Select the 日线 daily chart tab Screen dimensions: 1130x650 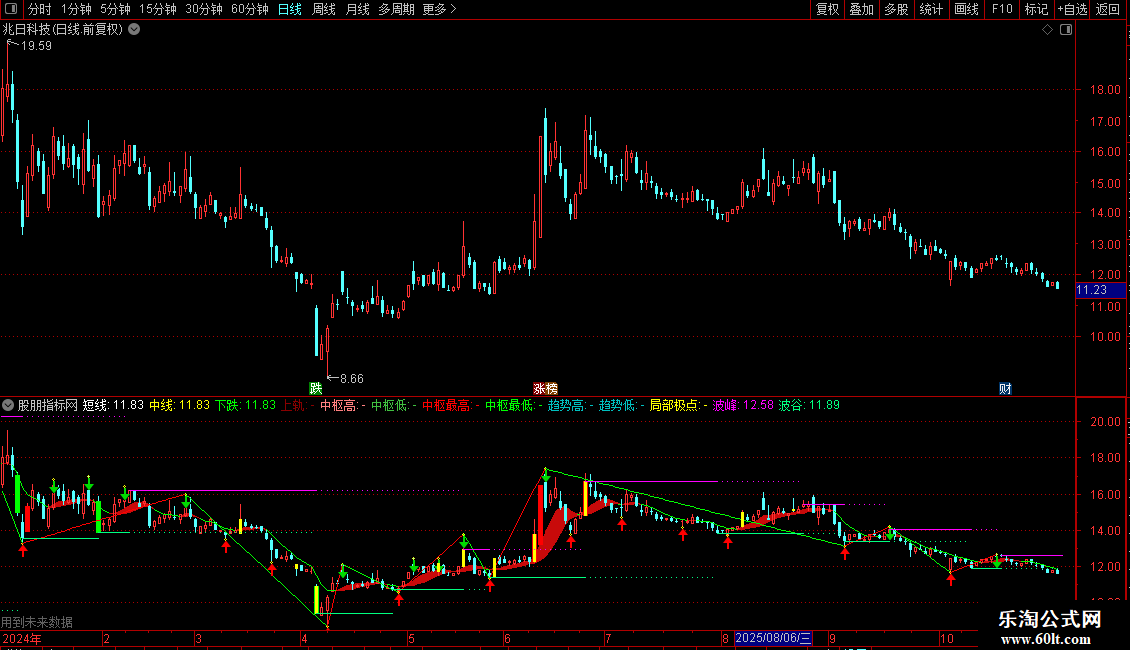(x=290, y=9)
